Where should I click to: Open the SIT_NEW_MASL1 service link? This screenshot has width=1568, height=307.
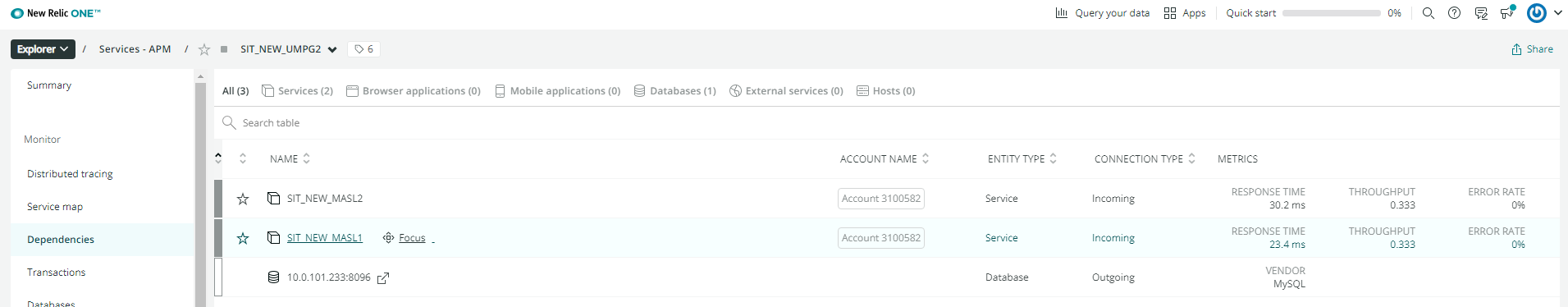tap(325, 238)
